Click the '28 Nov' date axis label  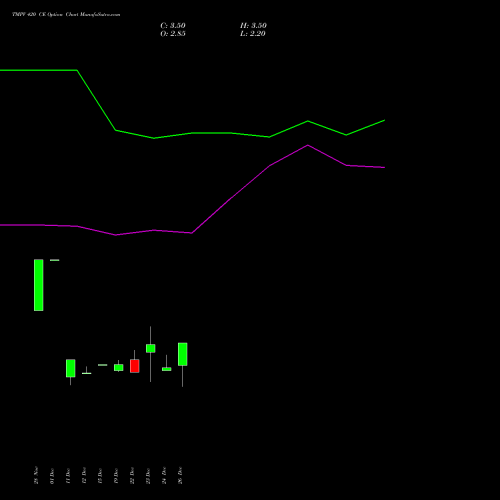coord(36,475)
